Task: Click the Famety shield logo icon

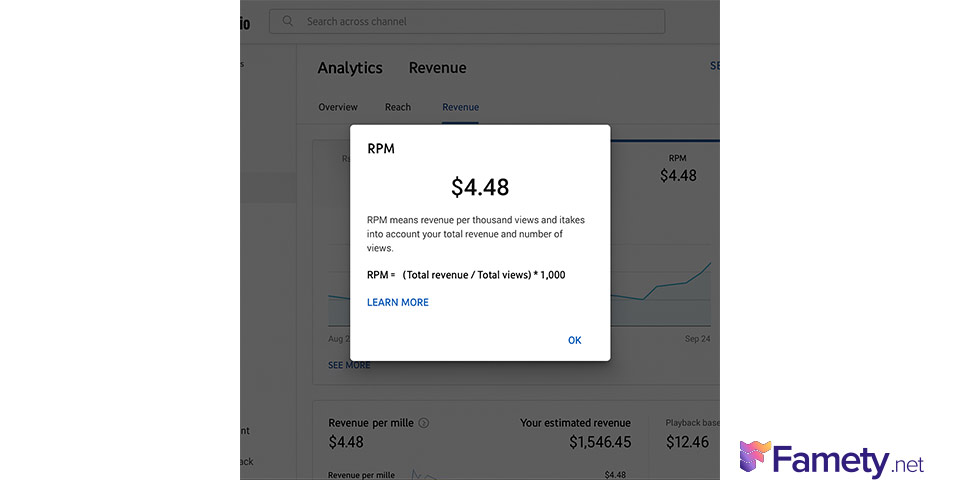Action: click(757, 457)
